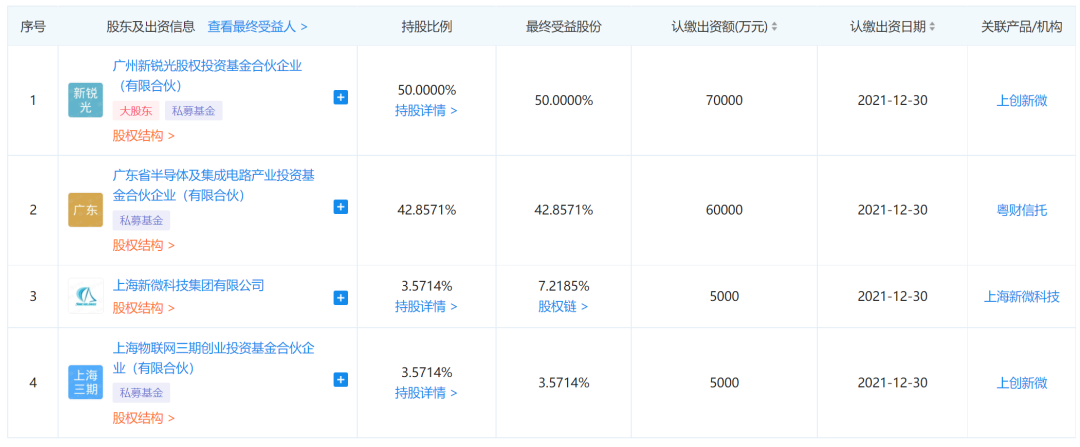Screen dimensions: 1080x447
Task: Open 上创新微 link in row 1
Action: (x=1021, y=101)
